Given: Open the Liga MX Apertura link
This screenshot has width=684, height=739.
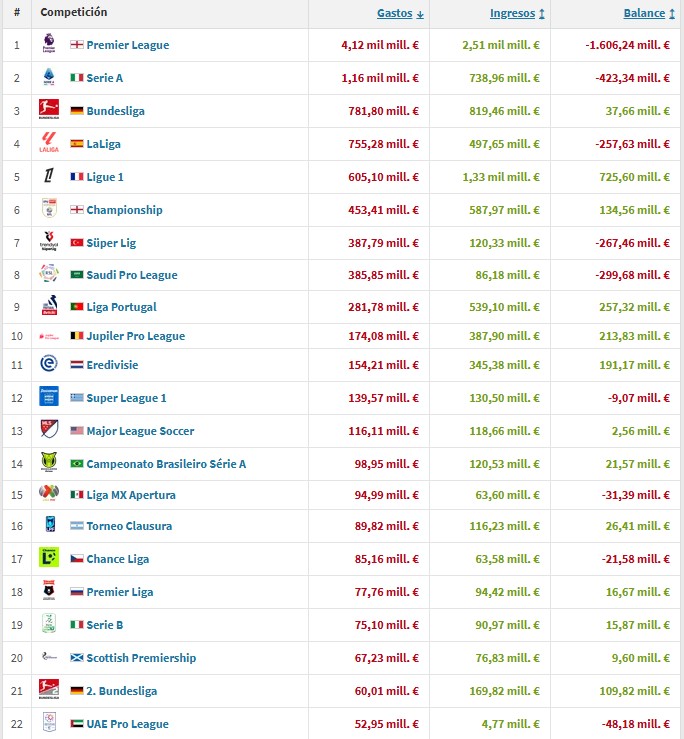Looking at the screenshot, I should 131,495.
